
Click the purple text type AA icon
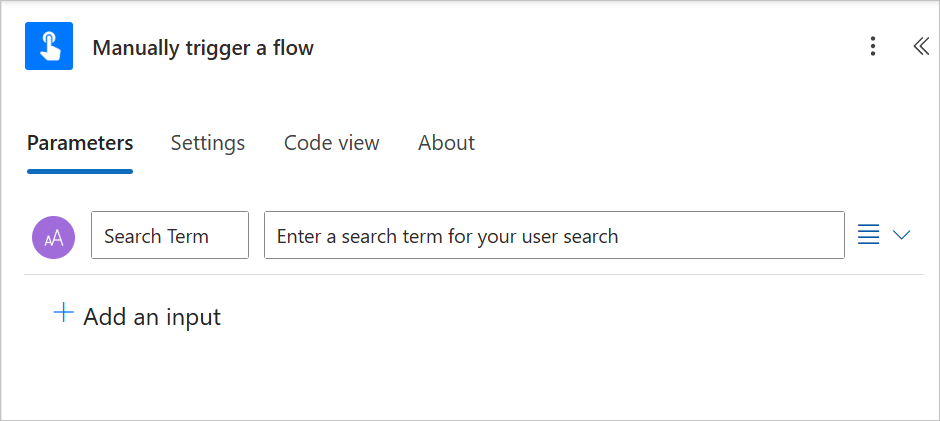(53, 237)
